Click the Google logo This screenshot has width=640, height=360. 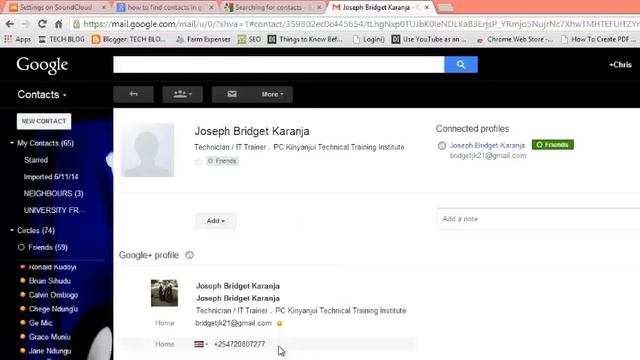42,65
